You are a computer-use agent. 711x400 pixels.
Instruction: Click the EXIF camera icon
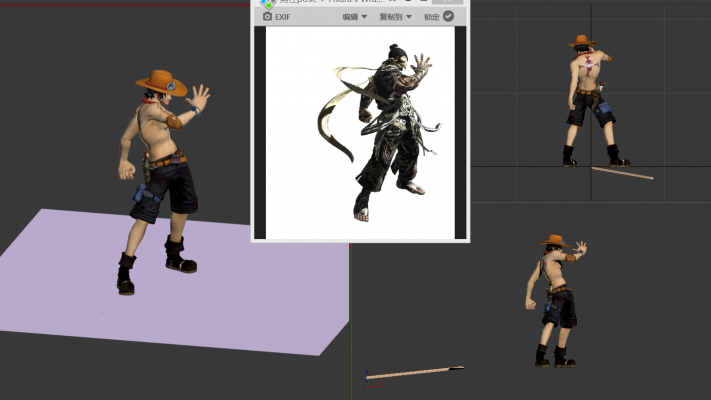click(x=267, y=17)
